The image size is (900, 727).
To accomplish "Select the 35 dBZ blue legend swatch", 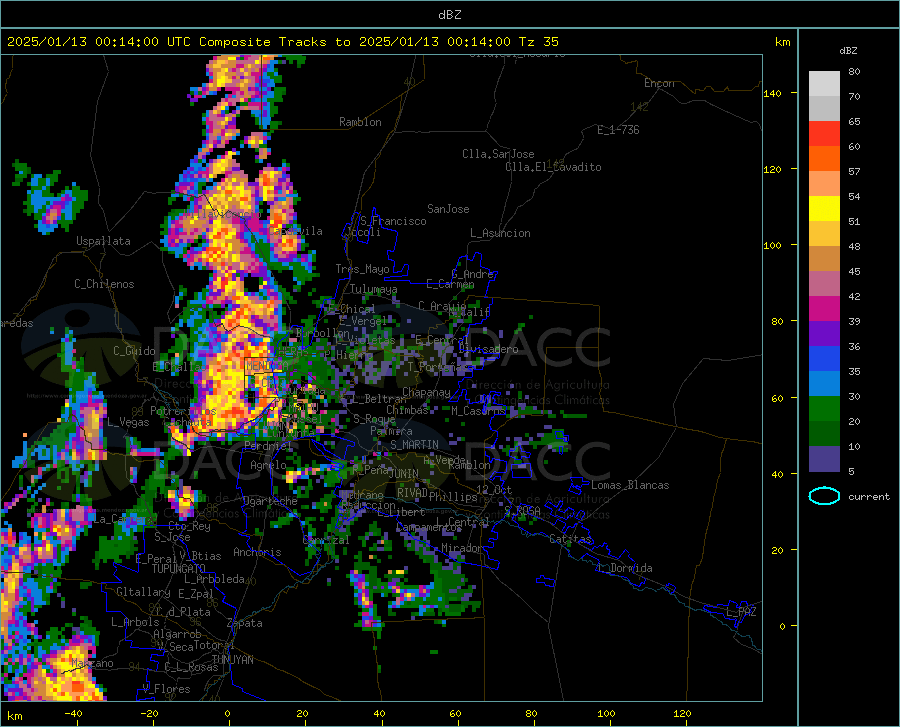I will [x=824, y=359].
